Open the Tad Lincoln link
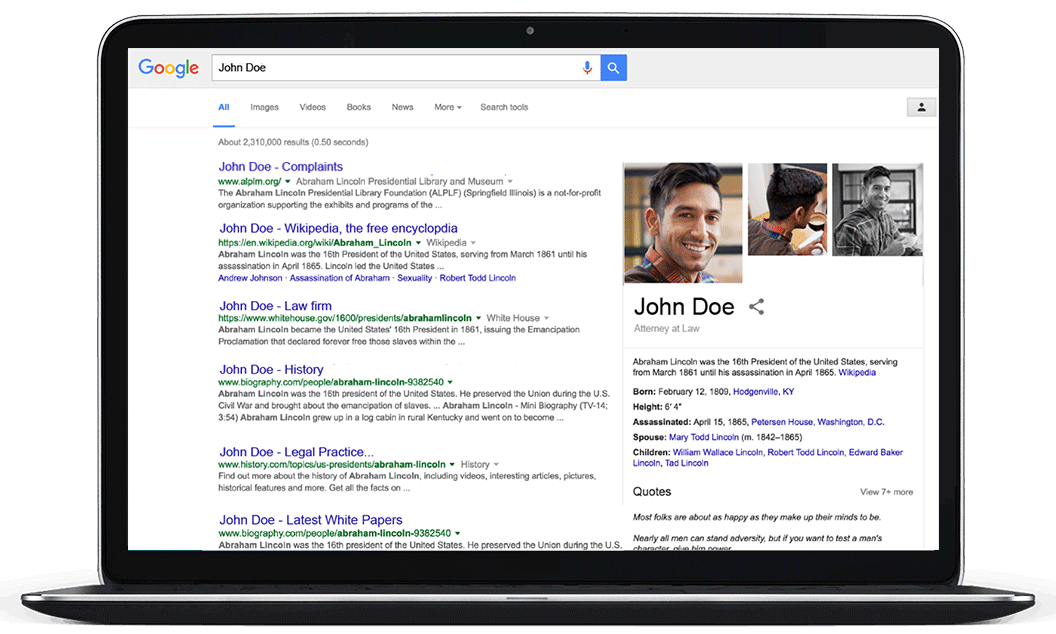Viewport: 1056px width, 634px height. 686,464
